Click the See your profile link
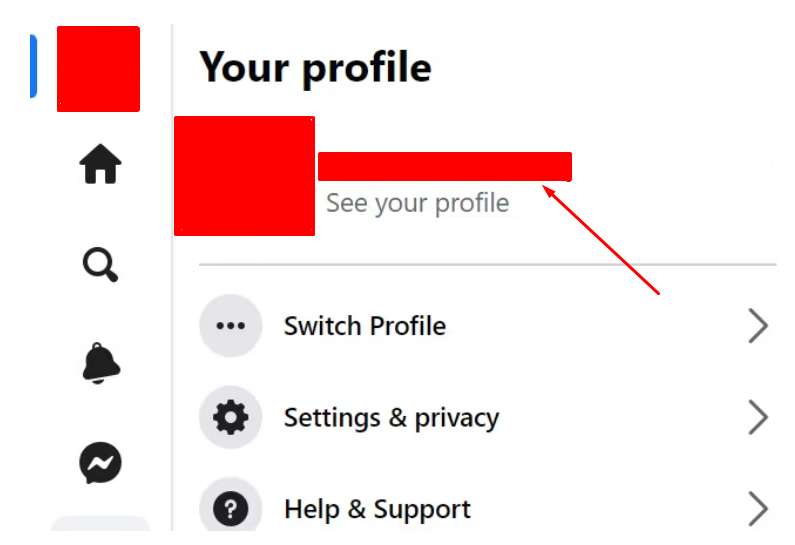This screenshot has width=795, height=545. point(417,203)
